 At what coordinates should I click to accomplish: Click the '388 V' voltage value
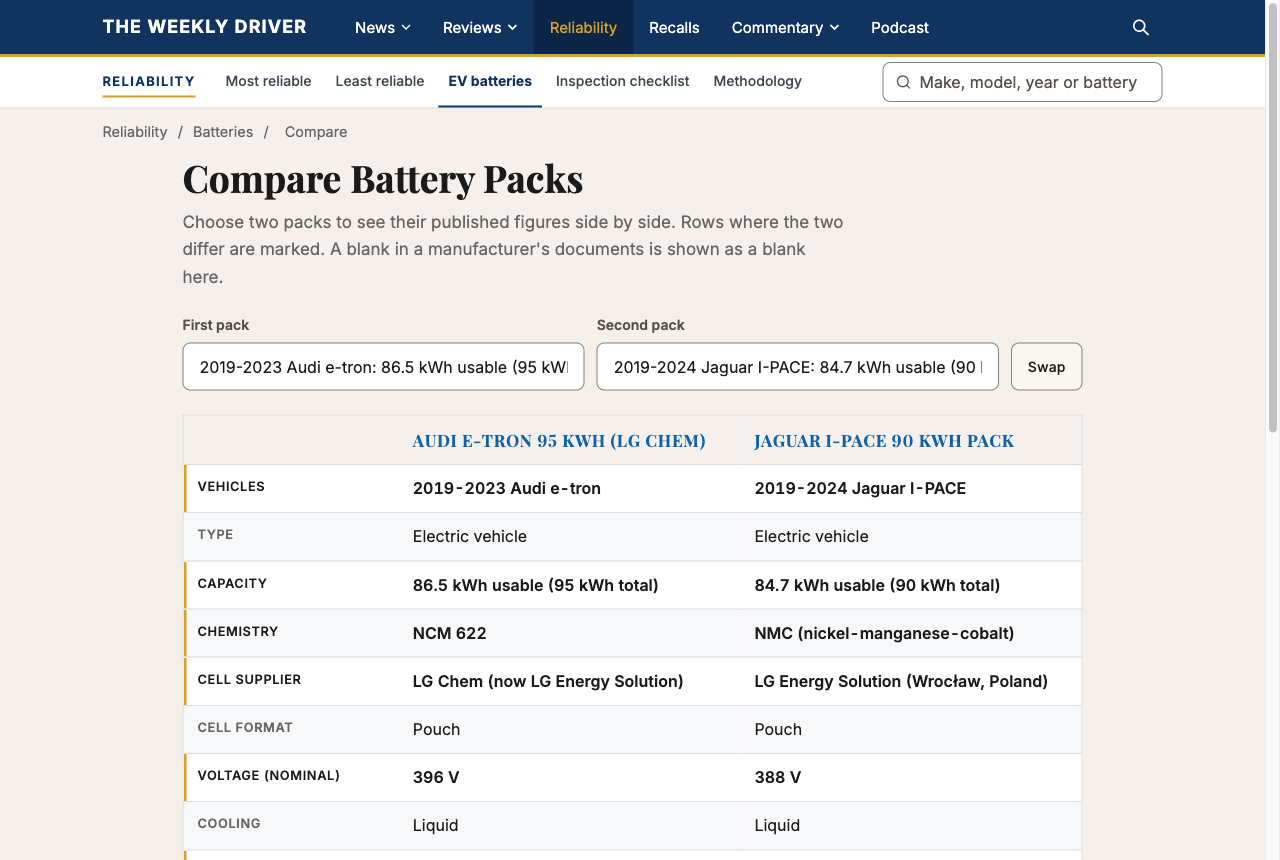click(x=778, y=777)
